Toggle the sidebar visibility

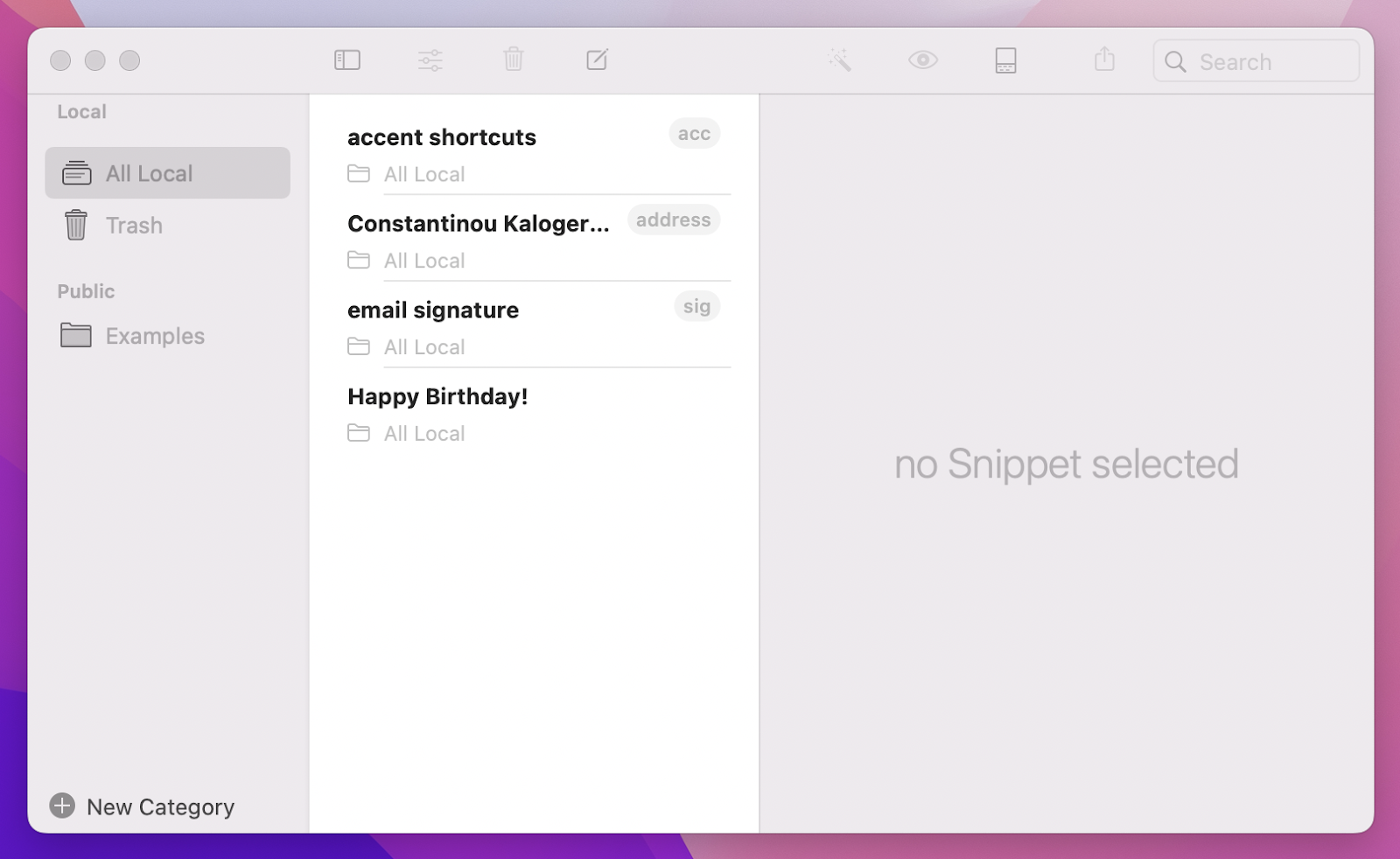click(x=346, y=60)
